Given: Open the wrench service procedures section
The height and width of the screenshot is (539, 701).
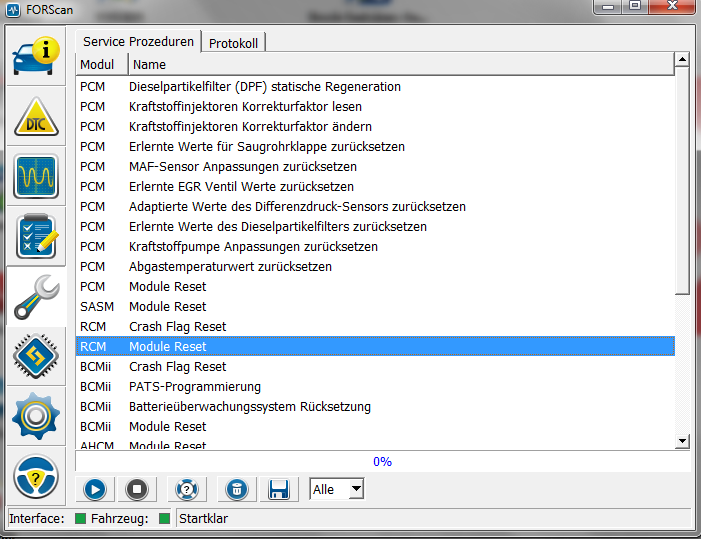Looking at the screenshot, I should pyautogui.click(x=35, y=297).
